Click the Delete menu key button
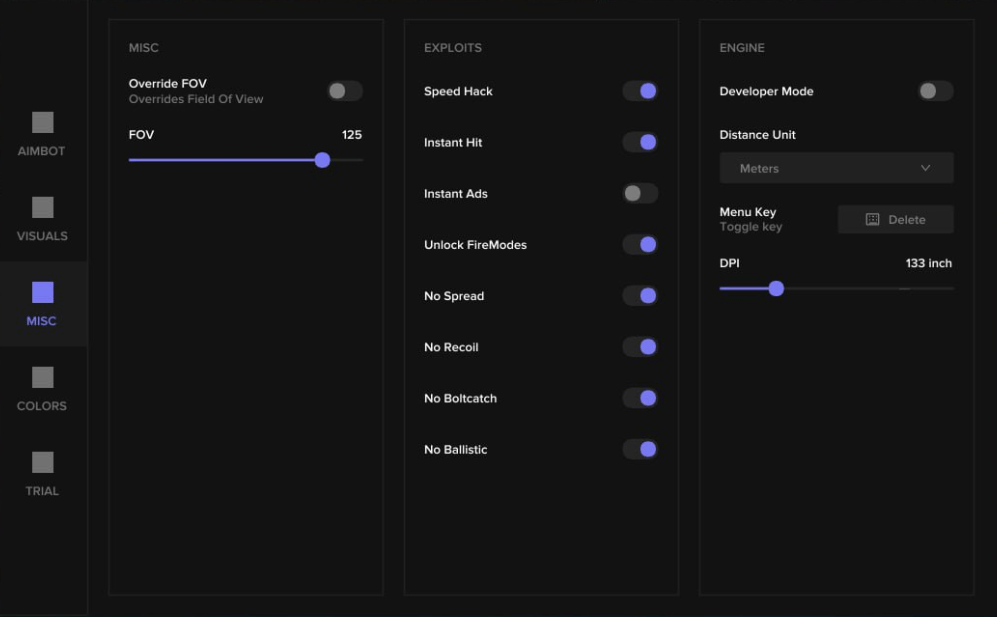The image size is (997, 617). [x=895, y=219]
